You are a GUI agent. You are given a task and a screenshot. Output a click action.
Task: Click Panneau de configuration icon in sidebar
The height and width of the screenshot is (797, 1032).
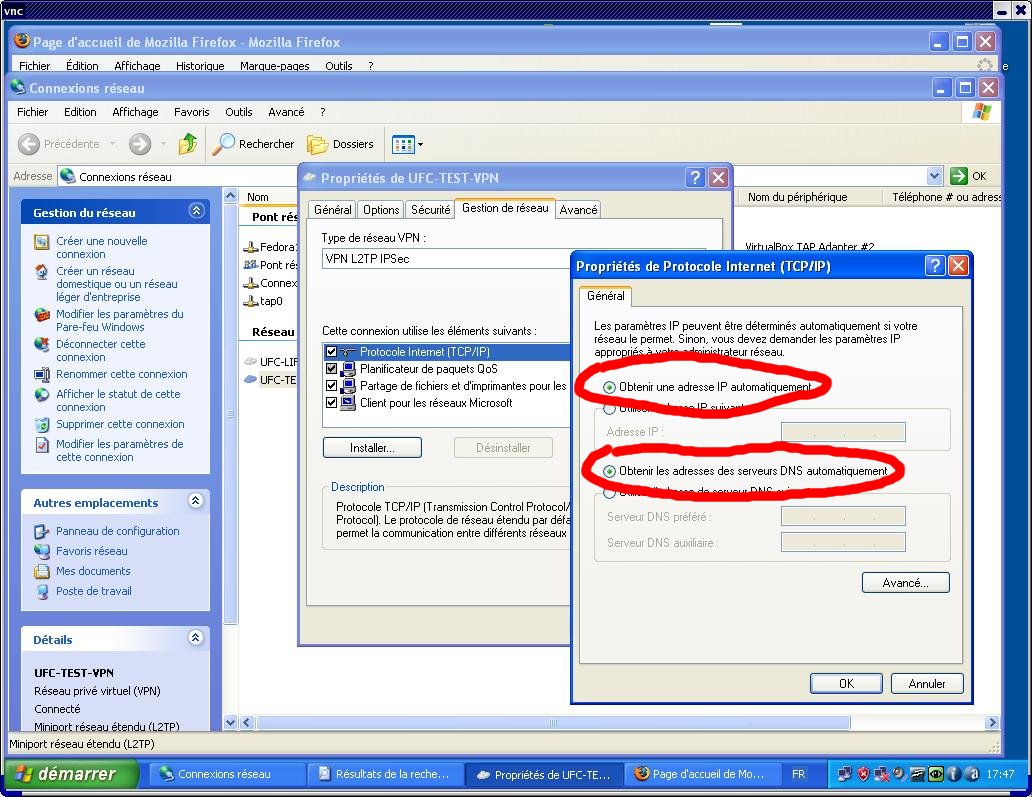(x=42, y=531)
